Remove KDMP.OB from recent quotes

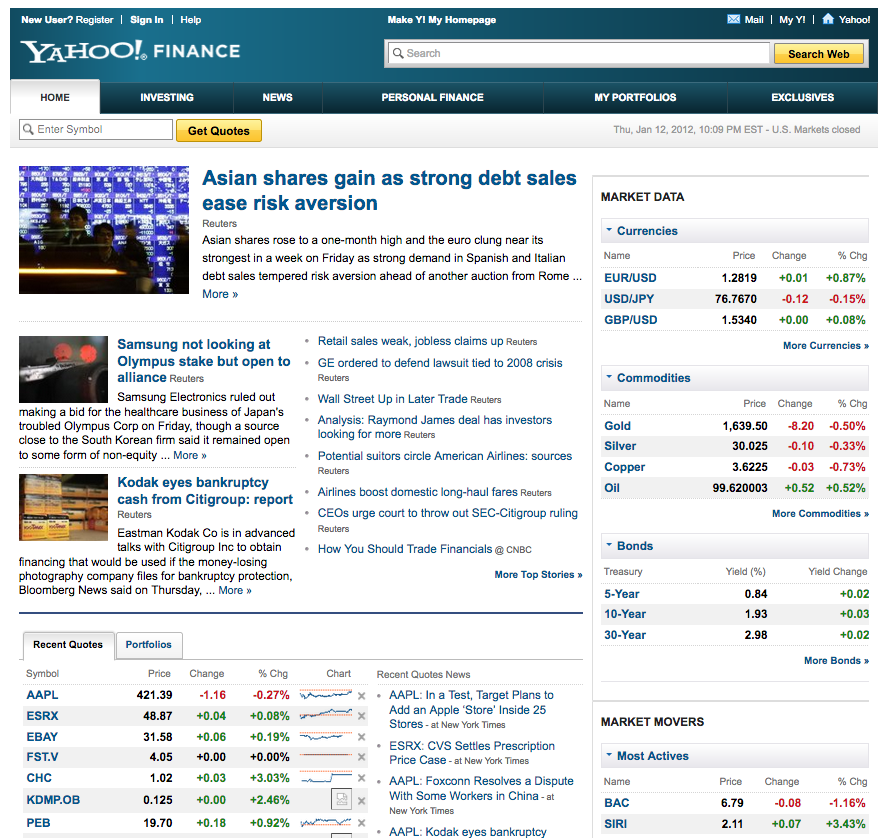click(362, 801)
